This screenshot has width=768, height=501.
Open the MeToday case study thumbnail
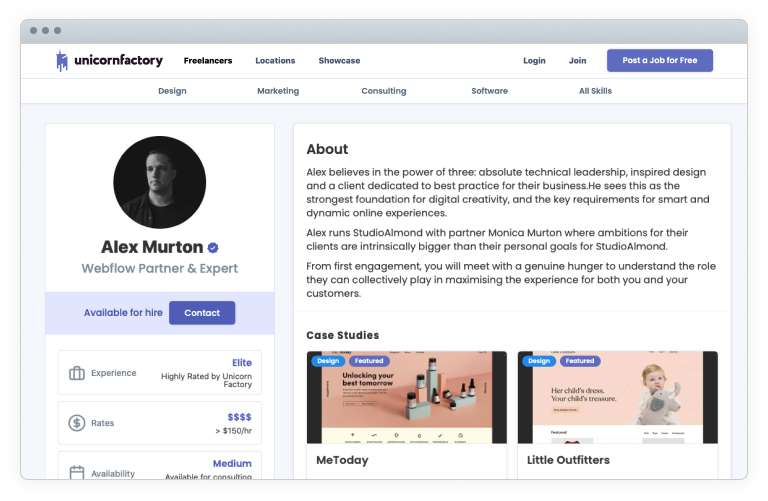pyautogui.click(x=407, y=397)
